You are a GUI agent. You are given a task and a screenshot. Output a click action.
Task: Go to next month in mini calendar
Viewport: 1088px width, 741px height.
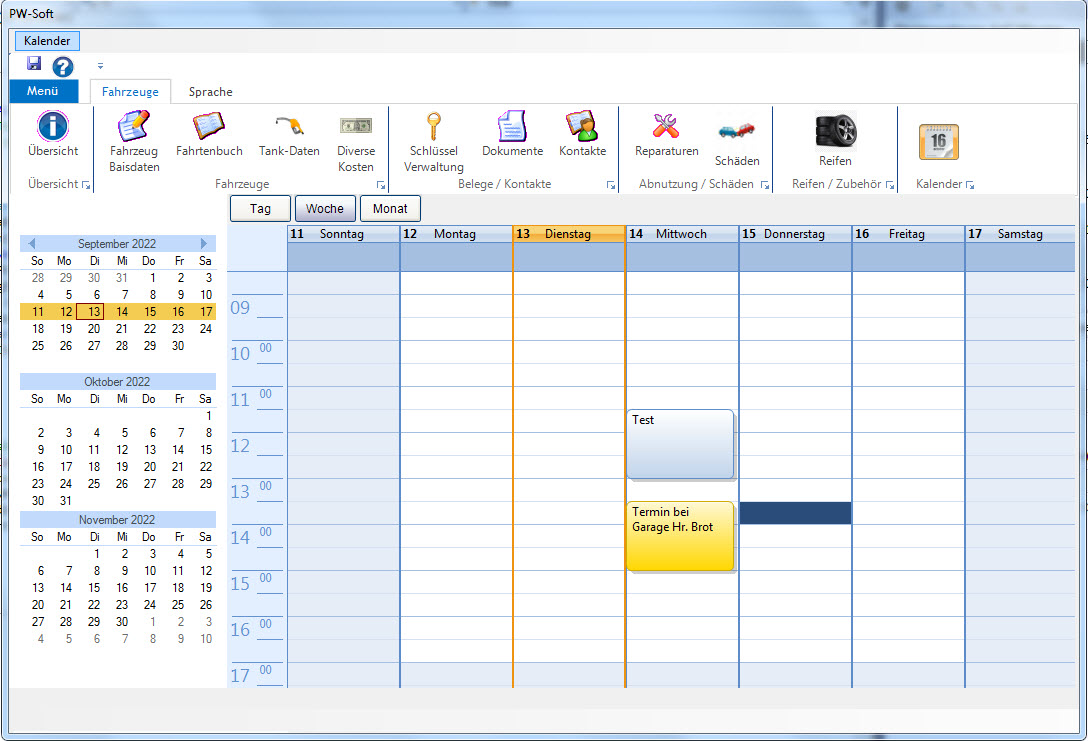tap(205, 244)
